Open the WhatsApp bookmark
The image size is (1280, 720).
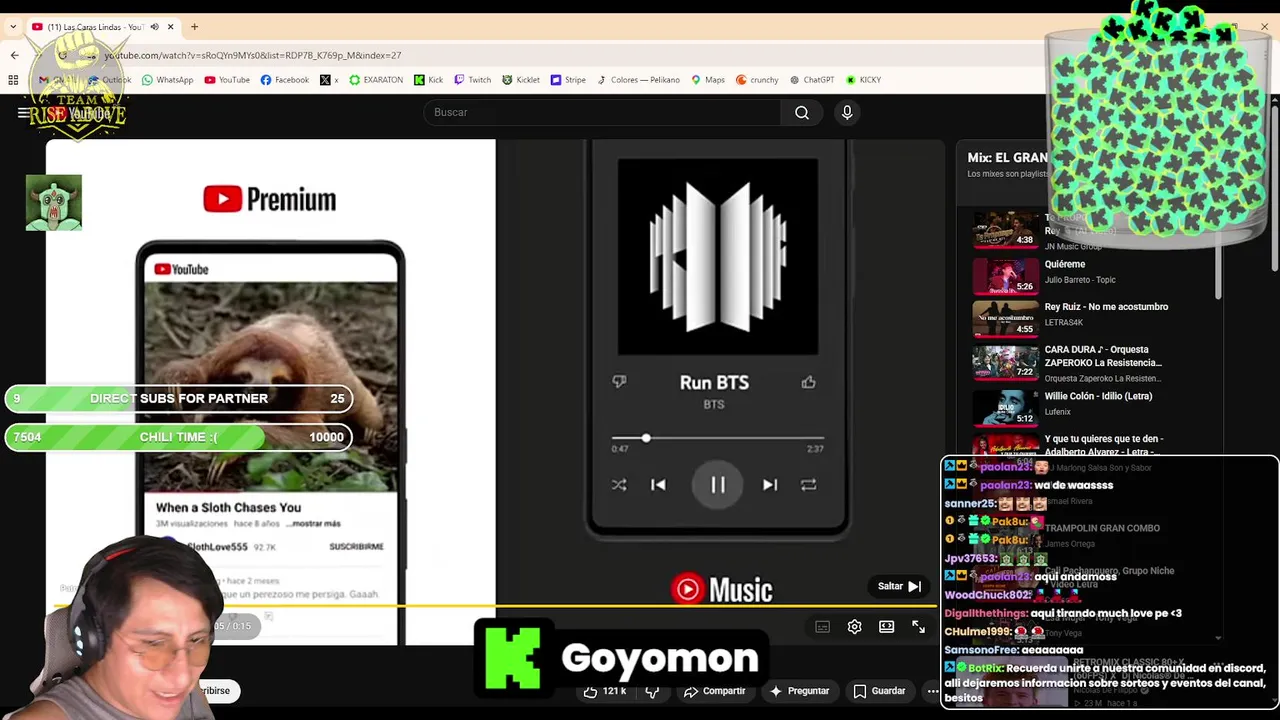pos(168,80)
